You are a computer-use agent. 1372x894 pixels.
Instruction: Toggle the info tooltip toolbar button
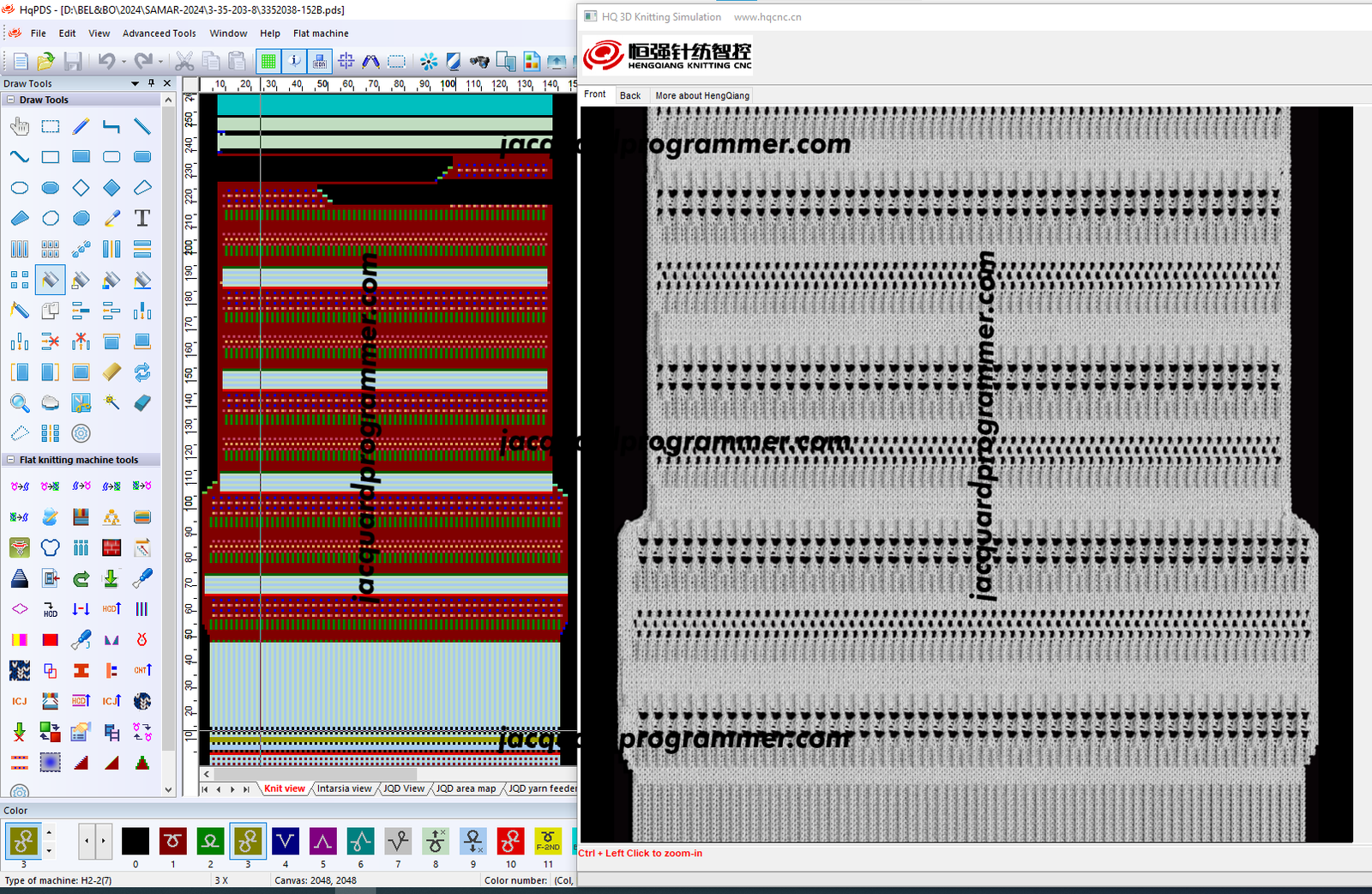pos(294,61)
